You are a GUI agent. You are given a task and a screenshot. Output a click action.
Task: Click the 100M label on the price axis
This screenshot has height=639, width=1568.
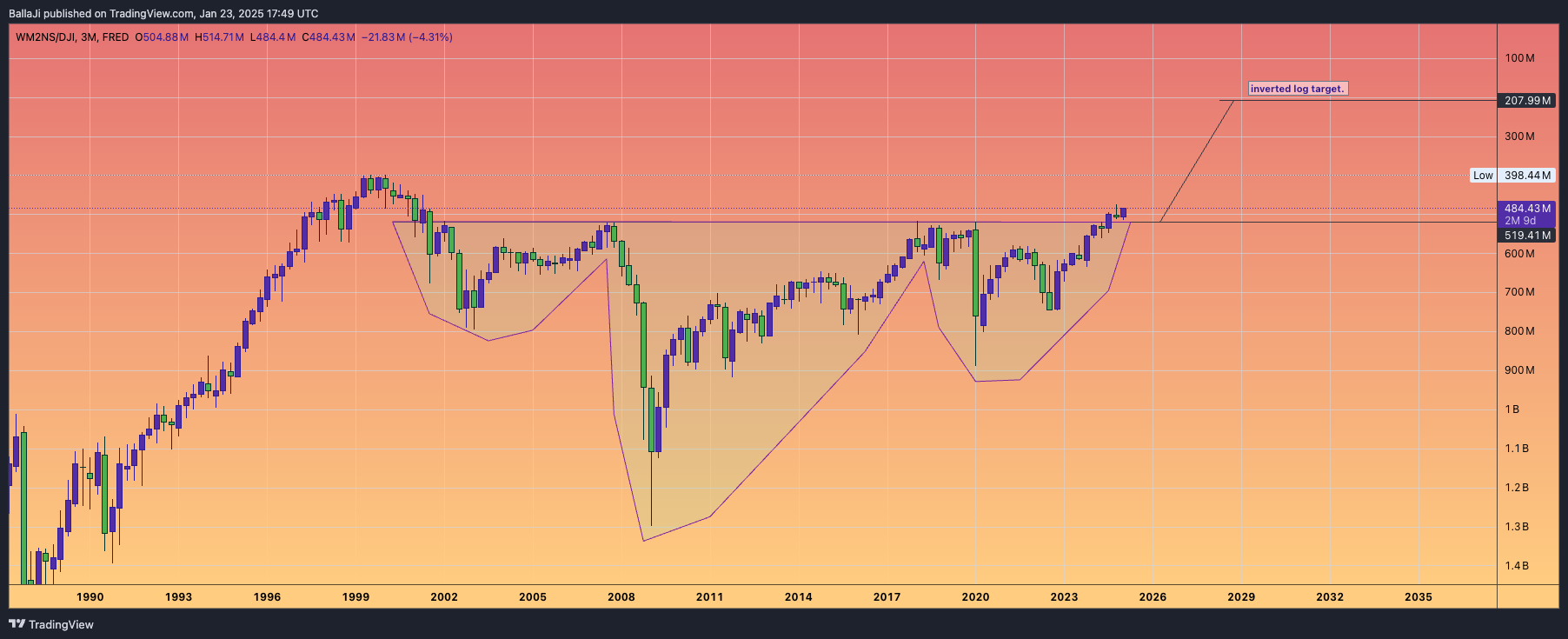[1519, 58]
